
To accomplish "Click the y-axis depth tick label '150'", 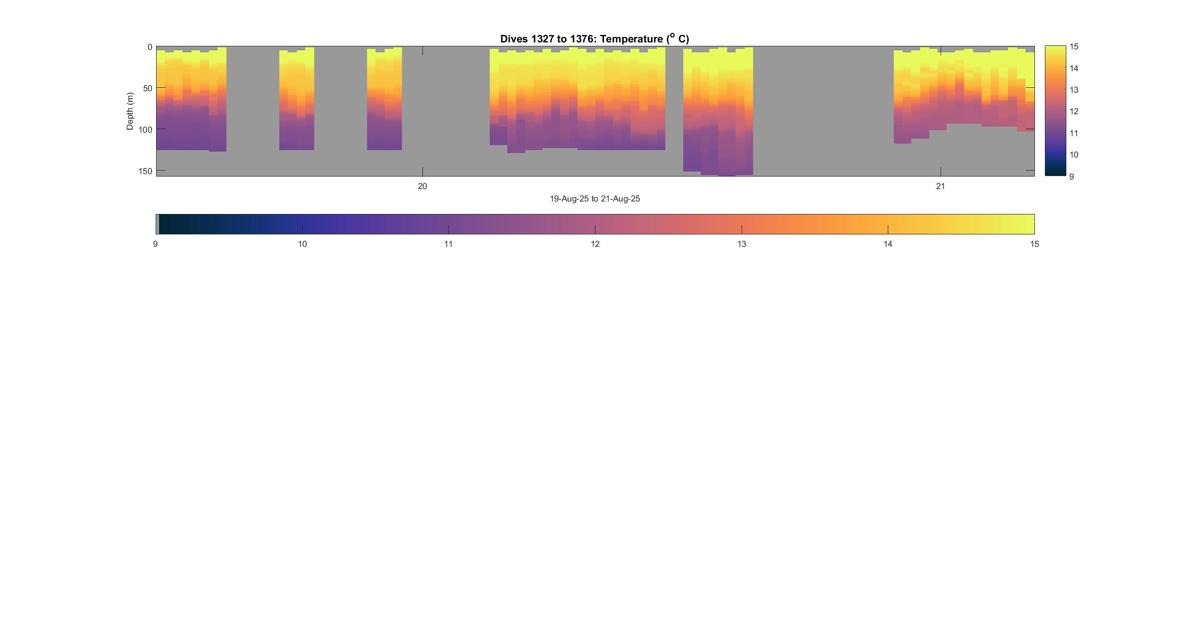I will 144,171.
